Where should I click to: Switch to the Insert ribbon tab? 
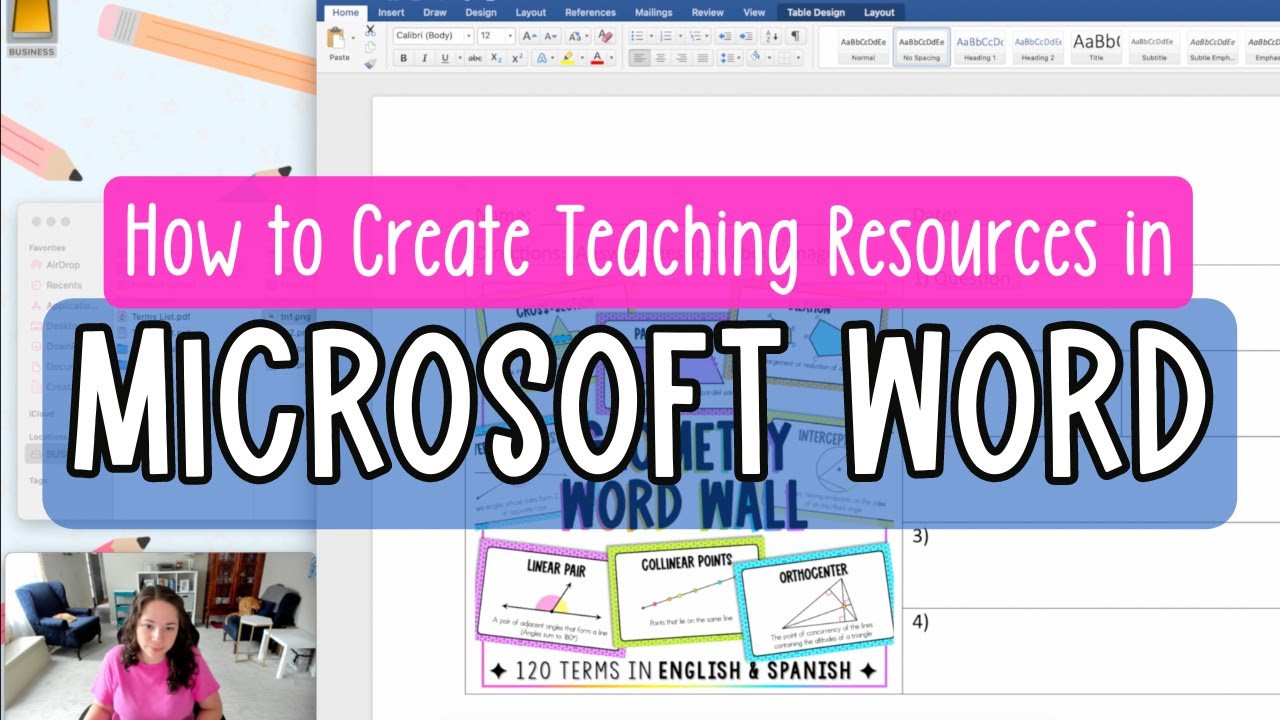coord(391,12)
